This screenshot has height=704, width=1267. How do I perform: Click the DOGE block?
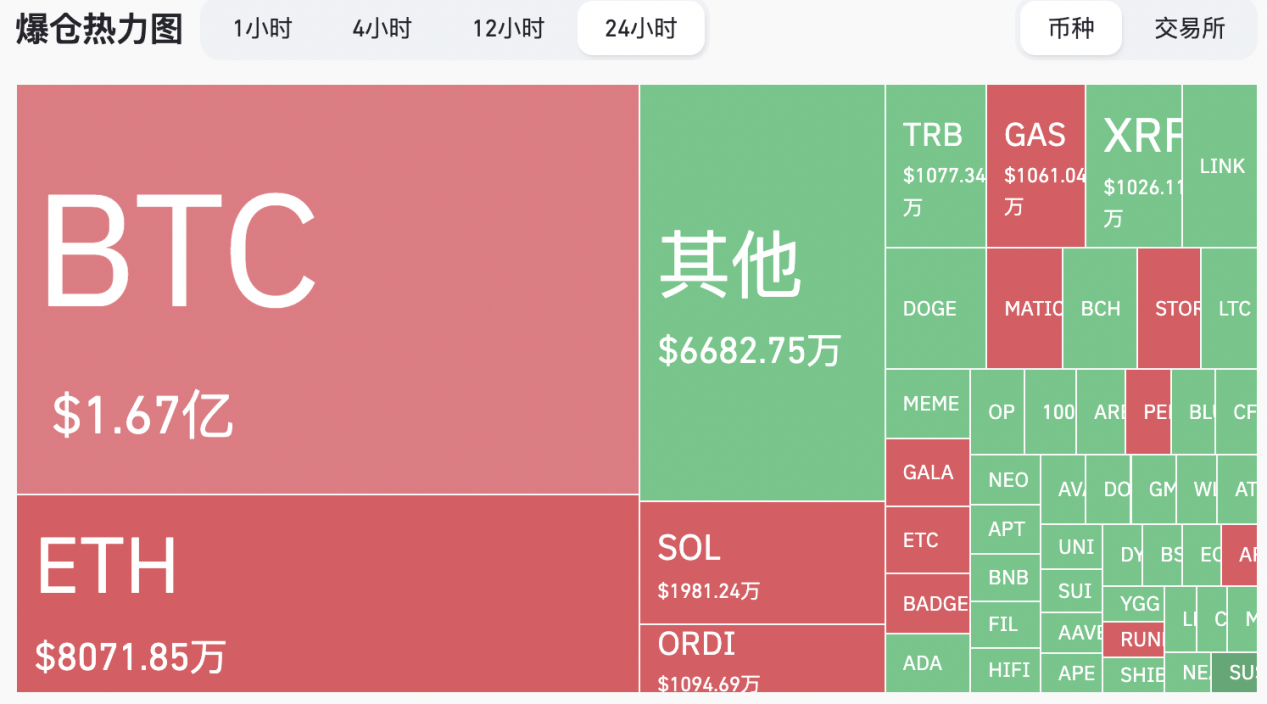pos(930,308)
